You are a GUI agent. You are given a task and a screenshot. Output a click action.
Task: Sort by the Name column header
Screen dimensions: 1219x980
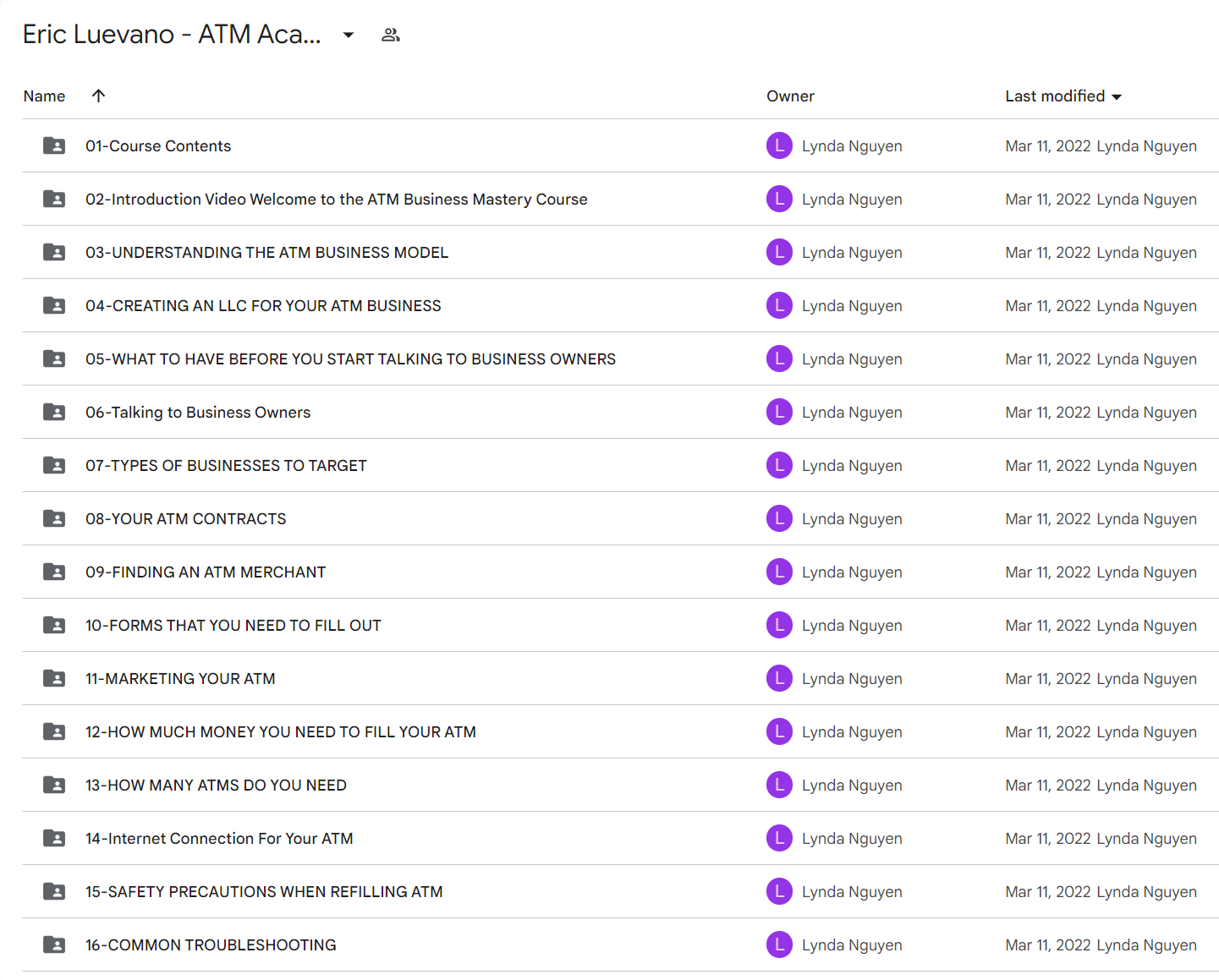[x=44, y=96]
